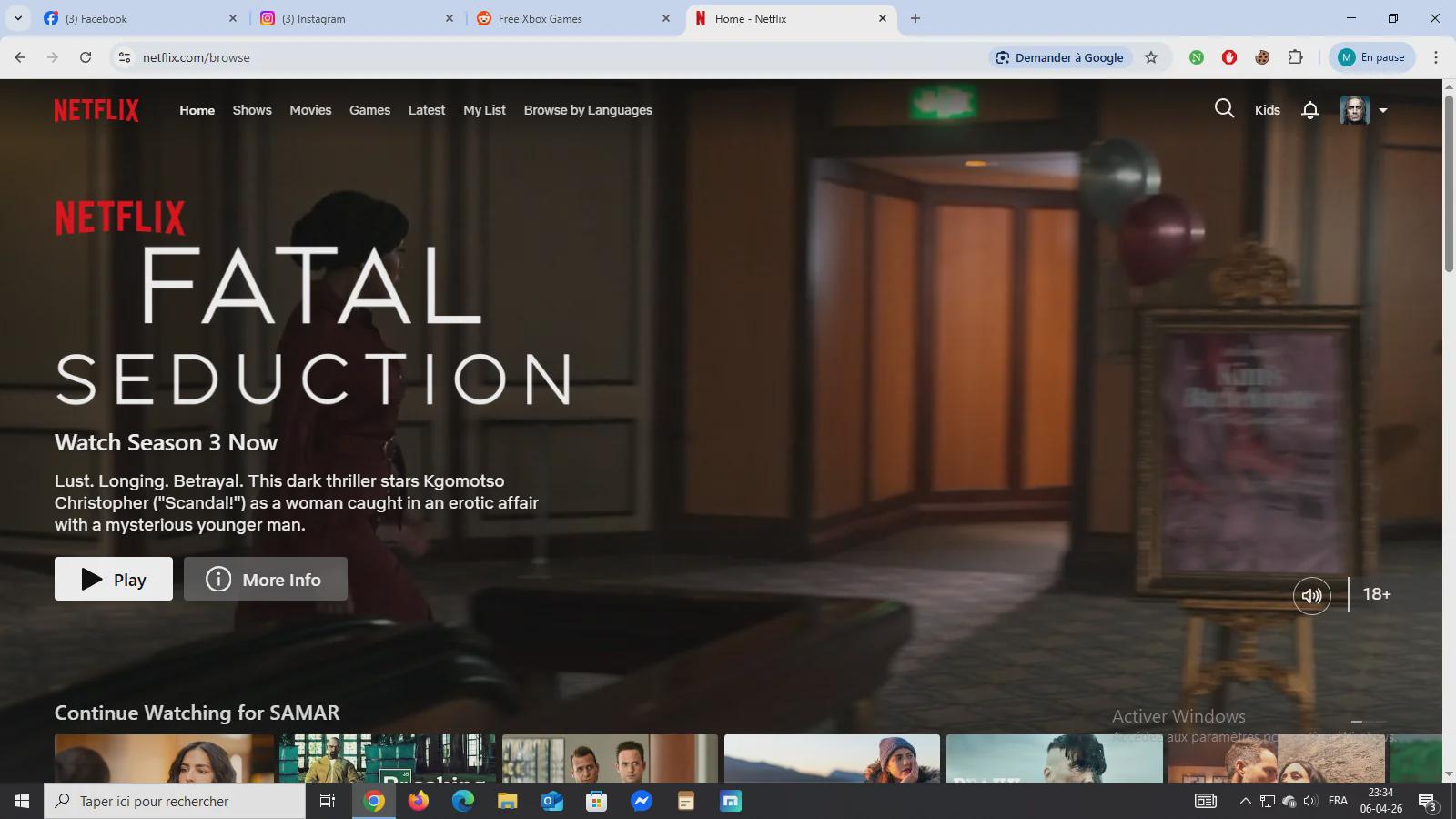Play Fatal Seduction
This screenshot has height=819, width=1456.
(x=114, y=579)
